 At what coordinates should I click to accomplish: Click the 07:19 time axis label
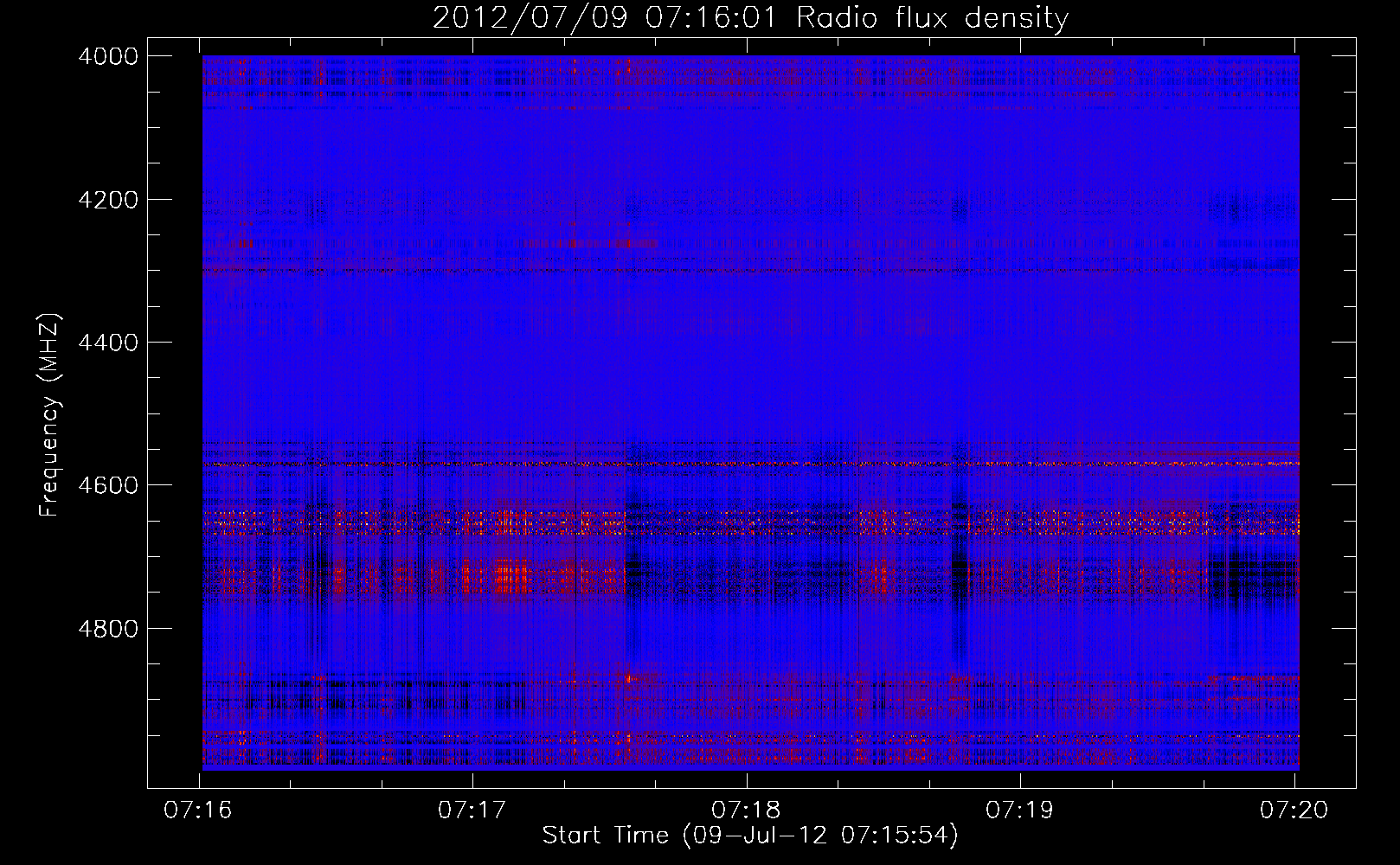click(x=1020, y=811)
